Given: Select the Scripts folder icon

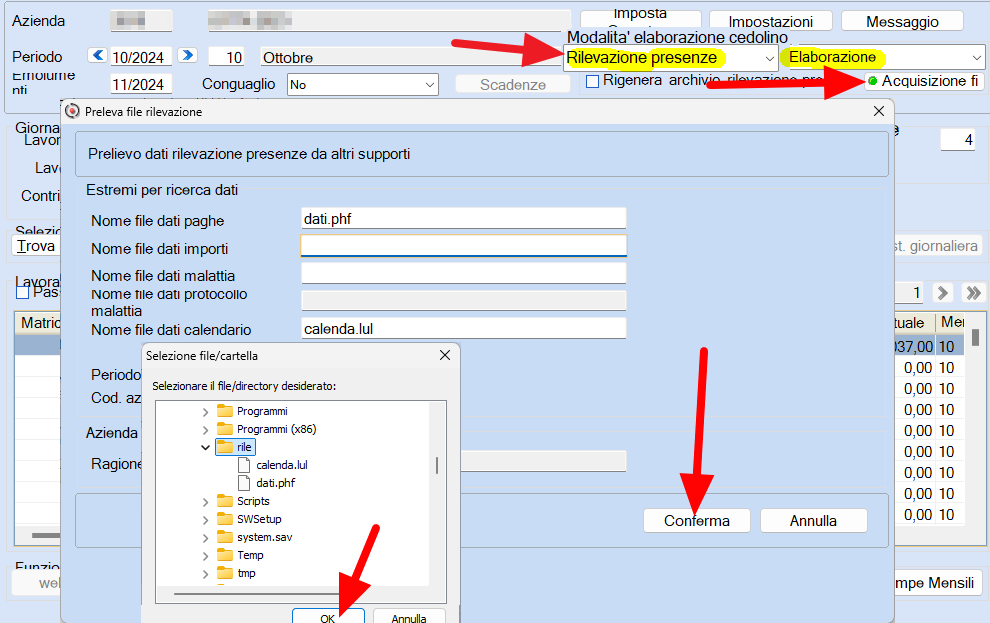Looking at the screenshot, I should (x=225, y=501).
